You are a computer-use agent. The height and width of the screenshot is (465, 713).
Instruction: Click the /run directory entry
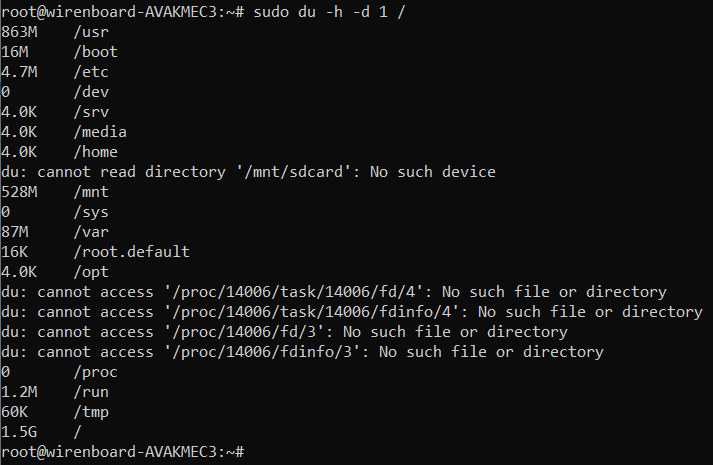(91, 392)
